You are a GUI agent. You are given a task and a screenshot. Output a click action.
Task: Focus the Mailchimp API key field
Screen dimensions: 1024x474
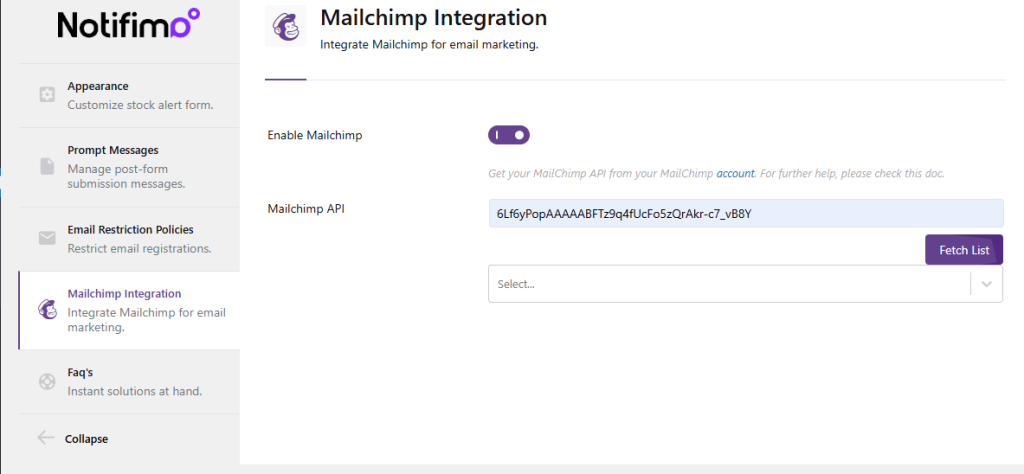pyautogui.click(x=746, y=213)
